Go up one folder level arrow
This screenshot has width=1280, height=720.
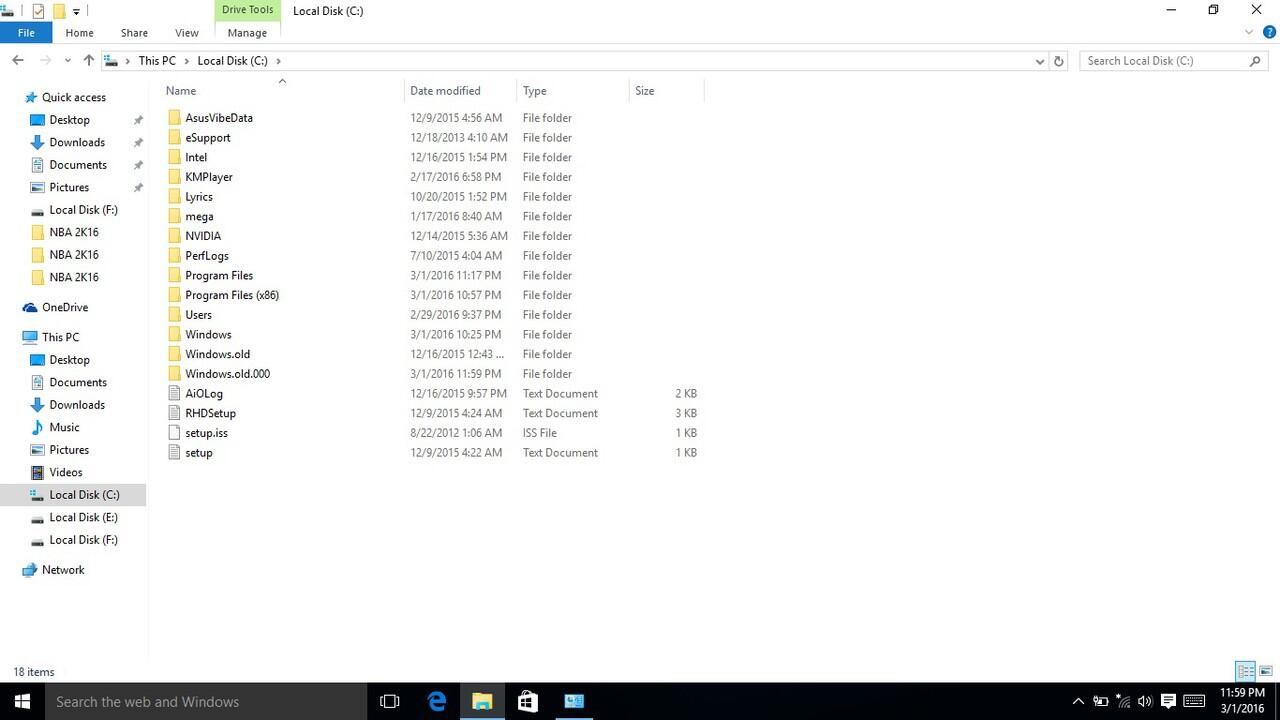pos(89,61)
